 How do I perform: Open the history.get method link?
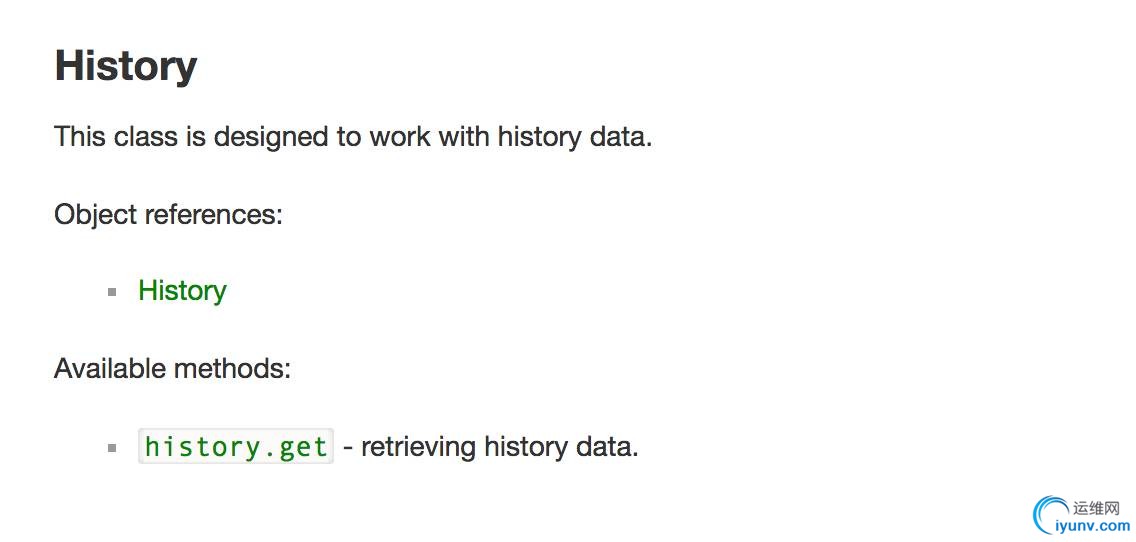(236, 447)
